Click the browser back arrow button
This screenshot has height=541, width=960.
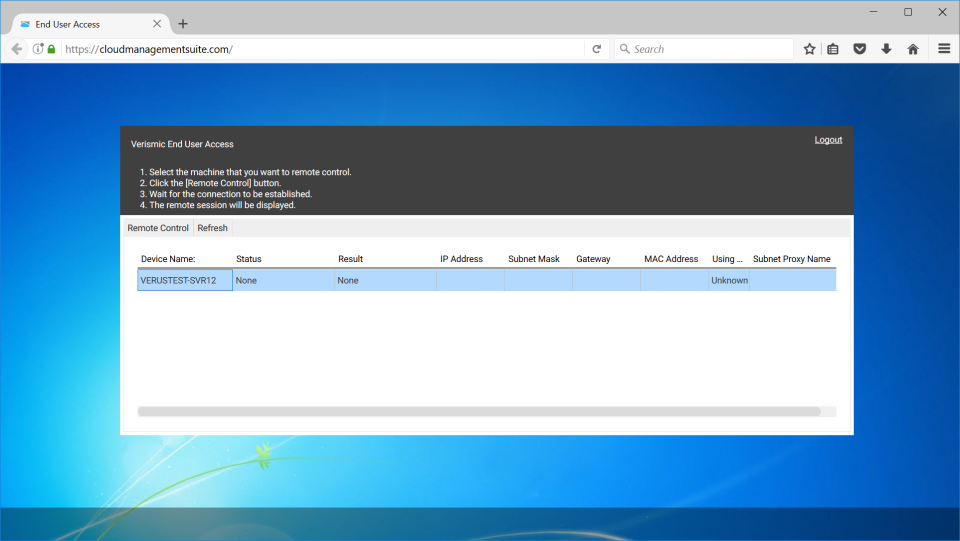coord(17,49)
